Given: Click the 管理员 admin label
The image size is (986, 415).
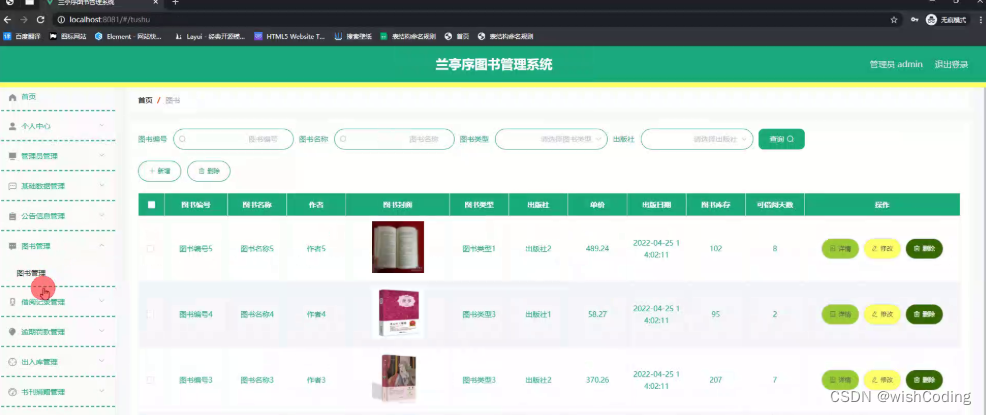Looking at the screenshot, I should pyautogui.click(x=895, y=64).
